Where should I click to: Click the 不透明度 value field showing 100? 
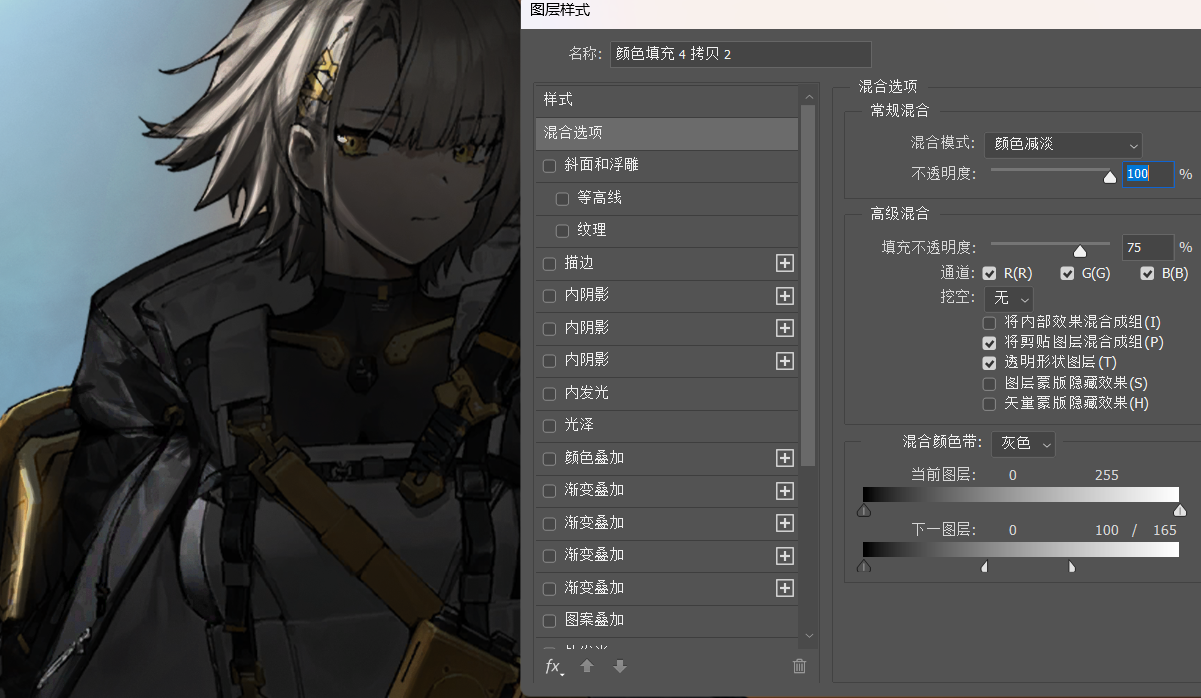tap(1148, 174)
